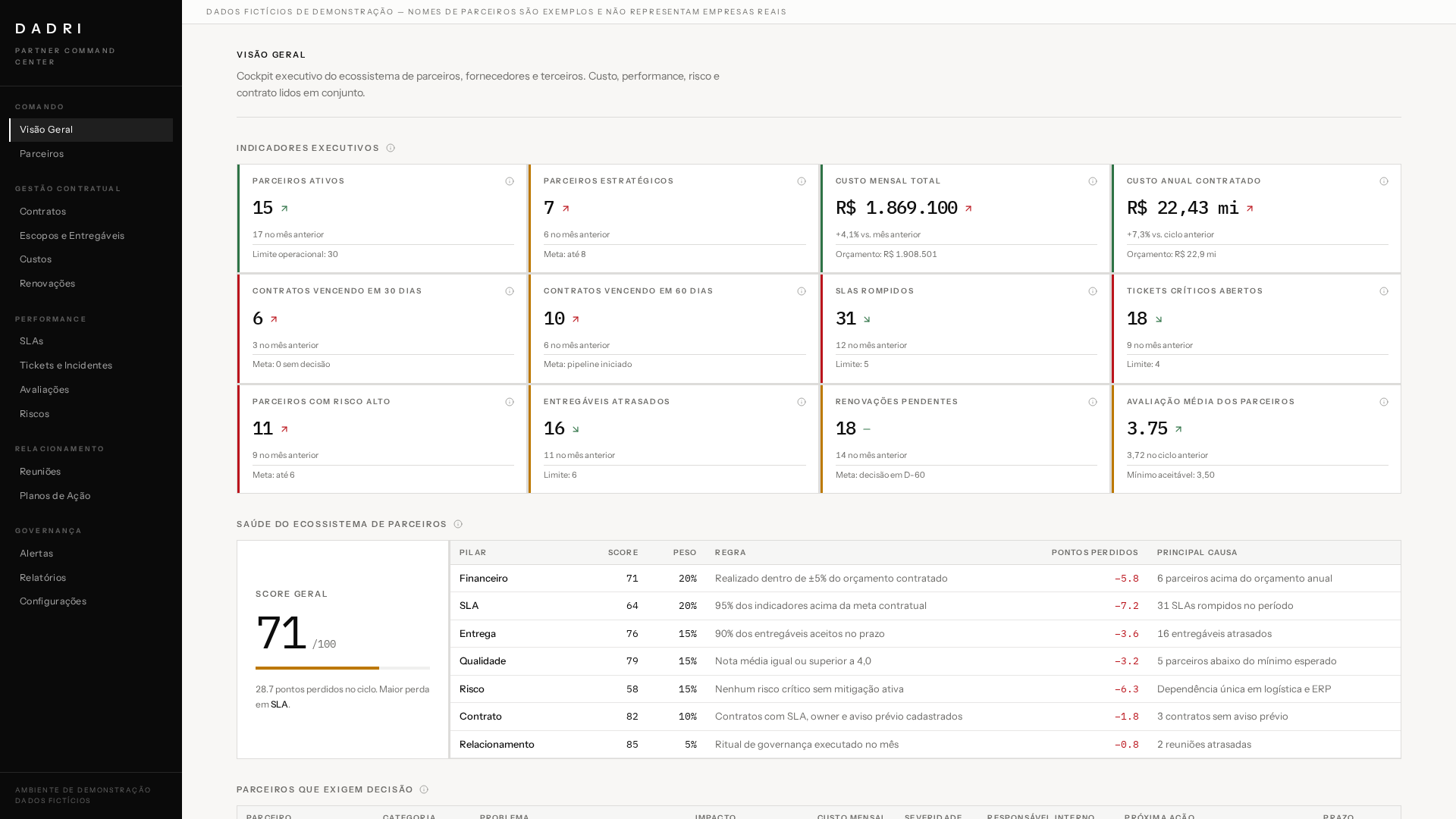Go to Reuniões
Screen dimensions: 1456x819
click(x=91, y=472)
